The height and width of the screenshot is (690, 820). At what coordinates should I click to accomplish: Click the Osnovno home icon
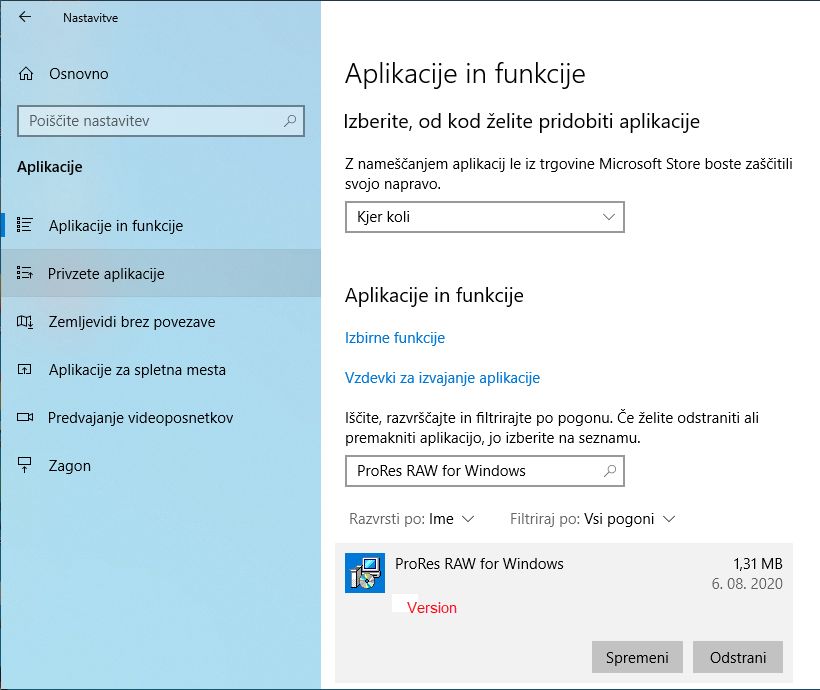pyautogui.click(x=26, y=74)
